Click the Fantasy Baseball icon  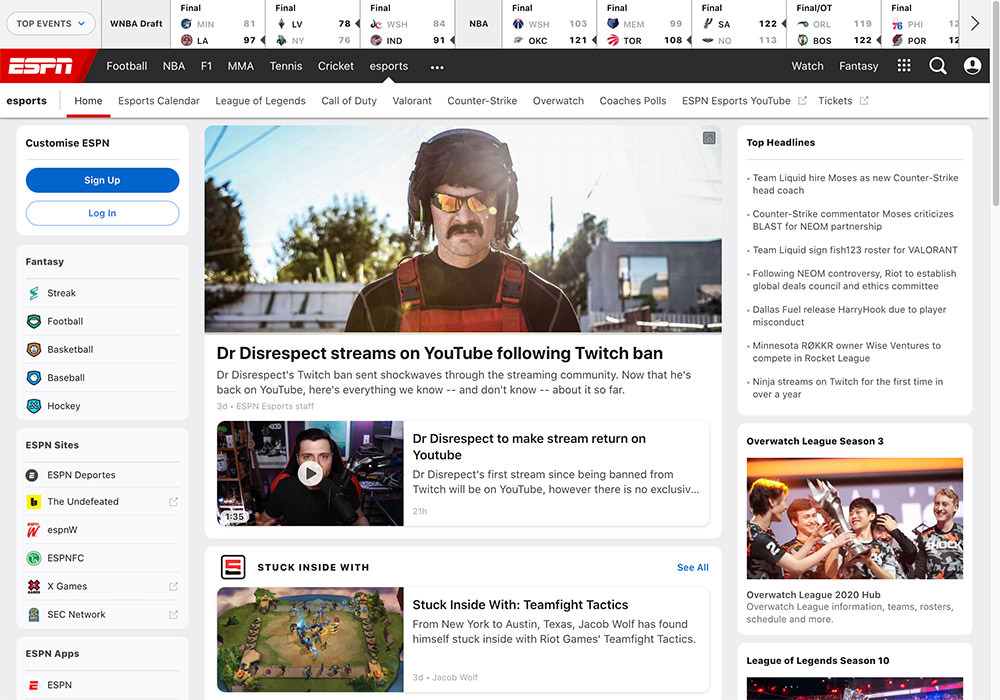[x=34, y=377]
